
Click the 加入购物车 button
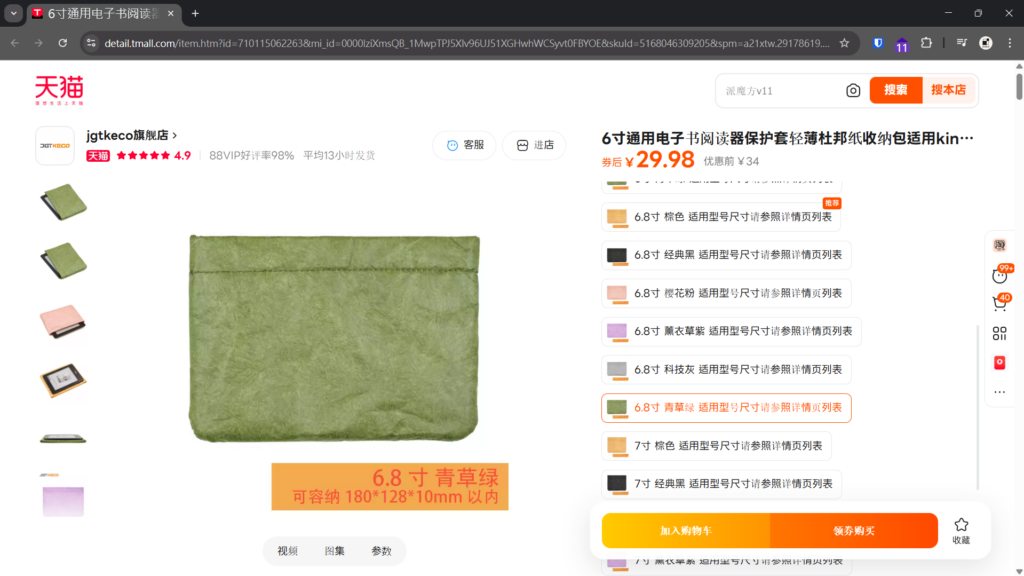pos(685,531)
